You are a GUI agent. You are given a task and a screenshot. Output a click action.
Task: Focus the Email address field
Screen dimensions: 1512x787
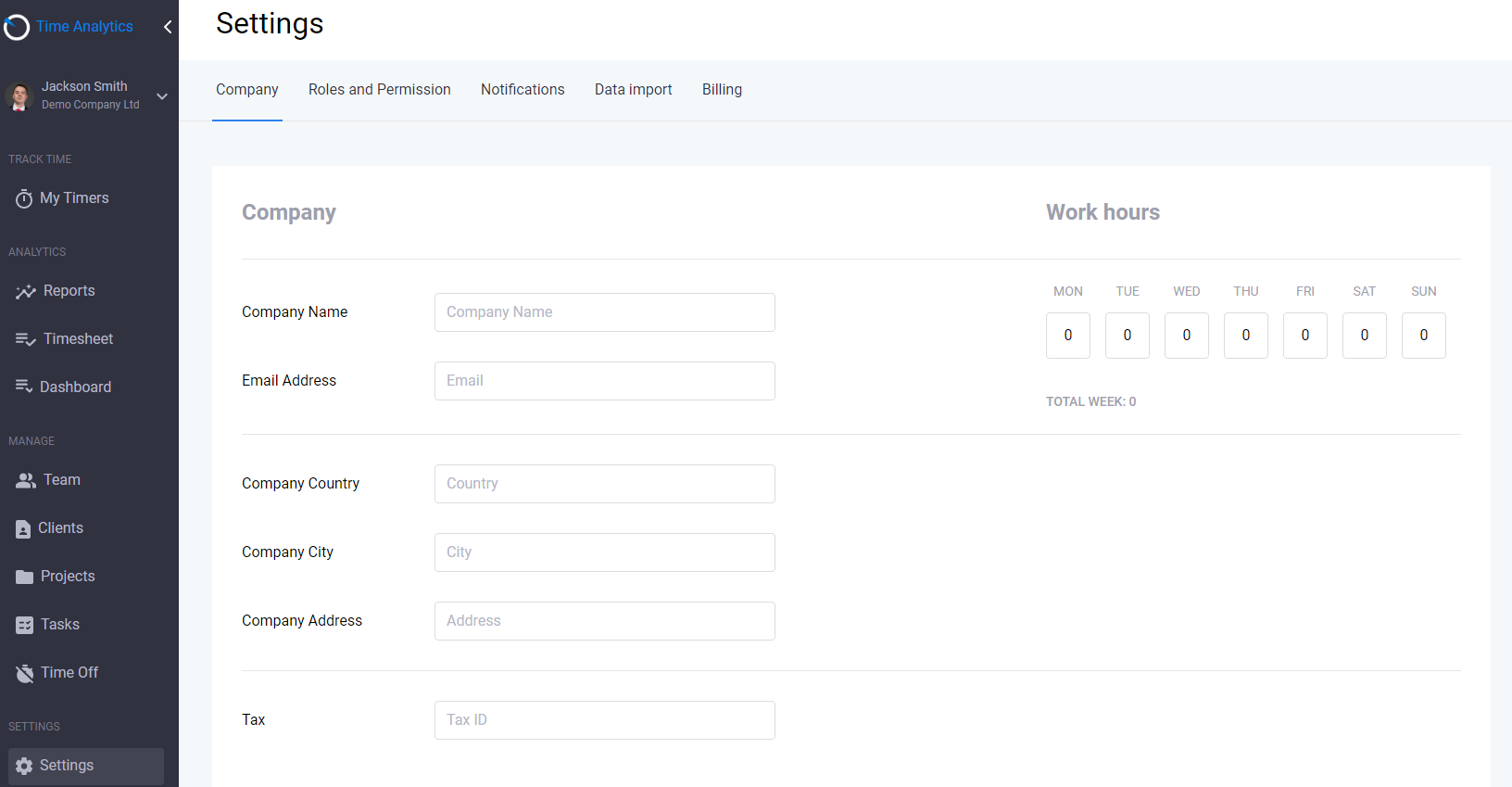coord(605,381)
